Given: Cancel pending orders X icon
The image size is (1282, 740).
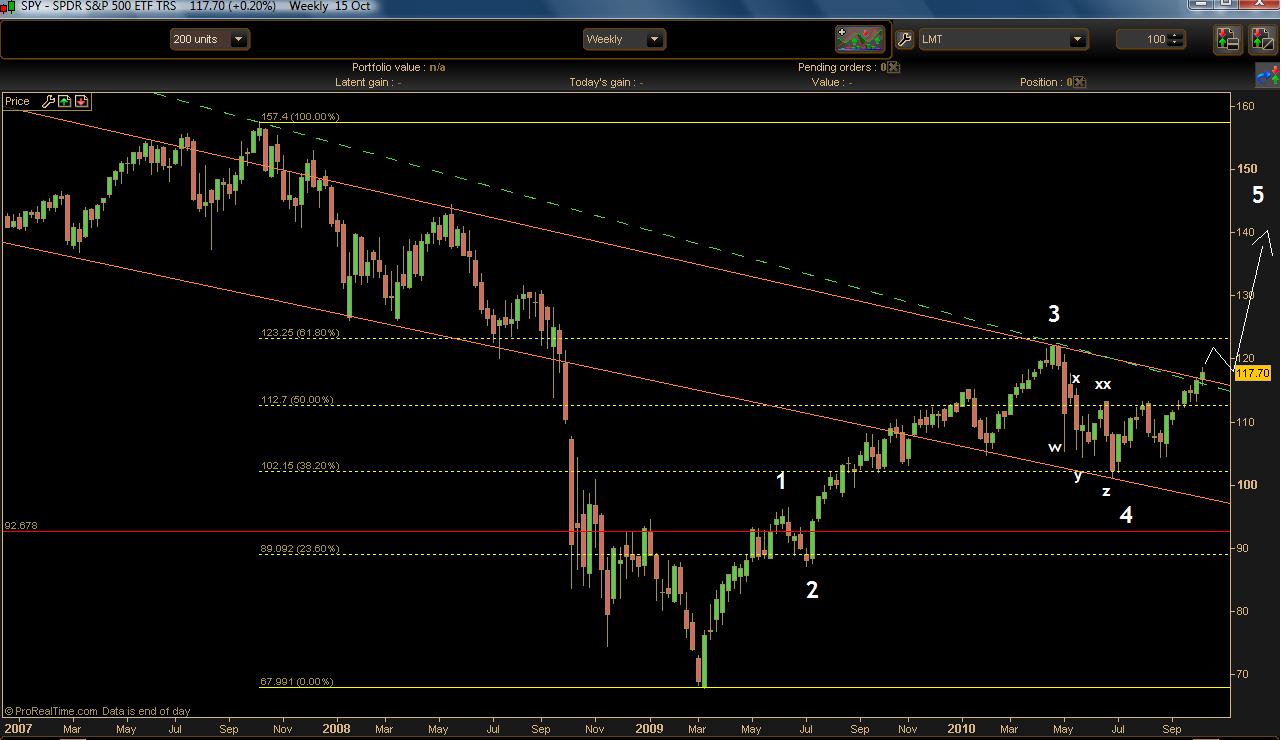Looking at the screenshot, I should [x=894, y=67].
